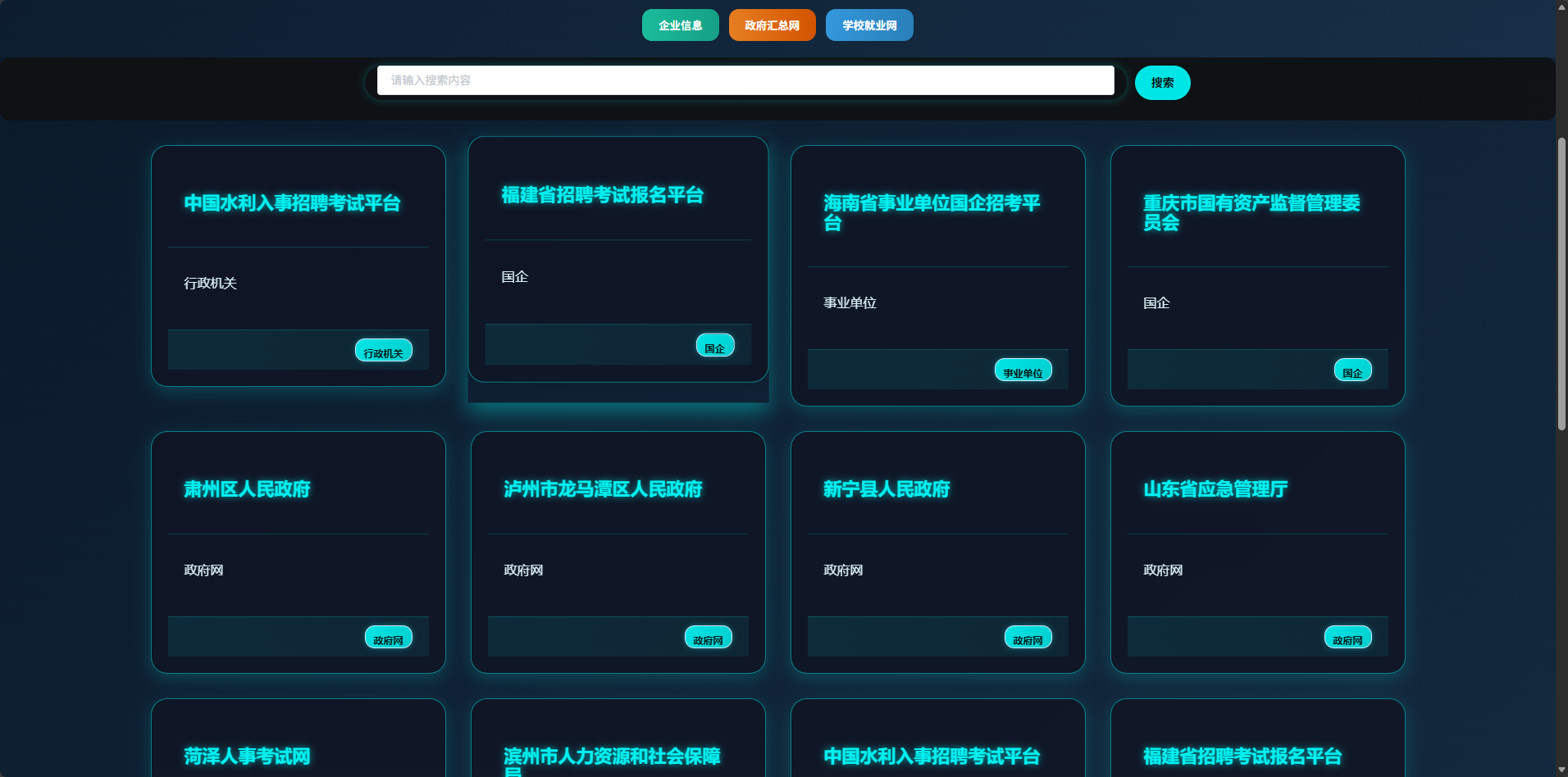The height and width of the screenshot is (777, 1568).
Task: Click the 搜索 button
Action: click(1162, 83)
